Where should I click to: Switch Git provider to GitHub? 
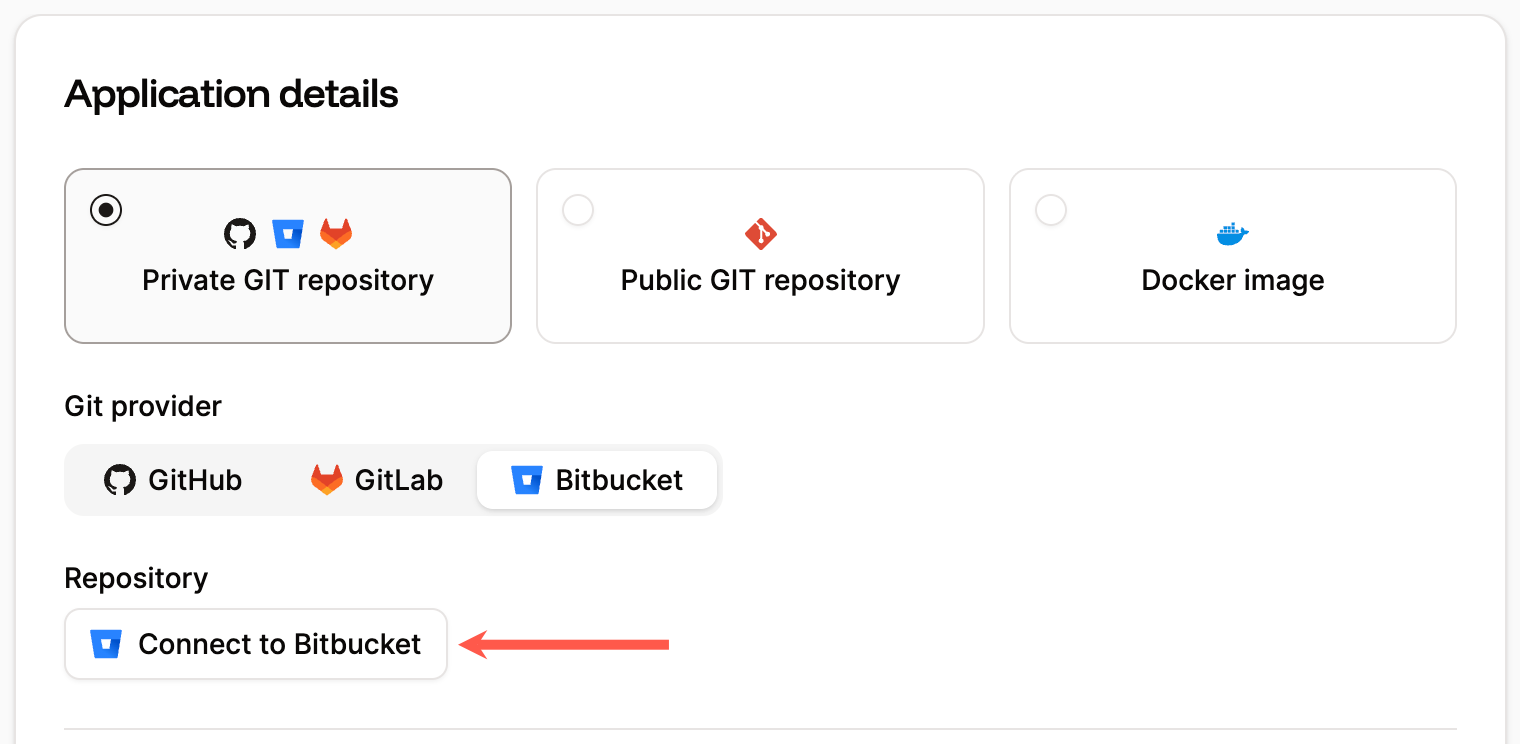pos(172,480)
